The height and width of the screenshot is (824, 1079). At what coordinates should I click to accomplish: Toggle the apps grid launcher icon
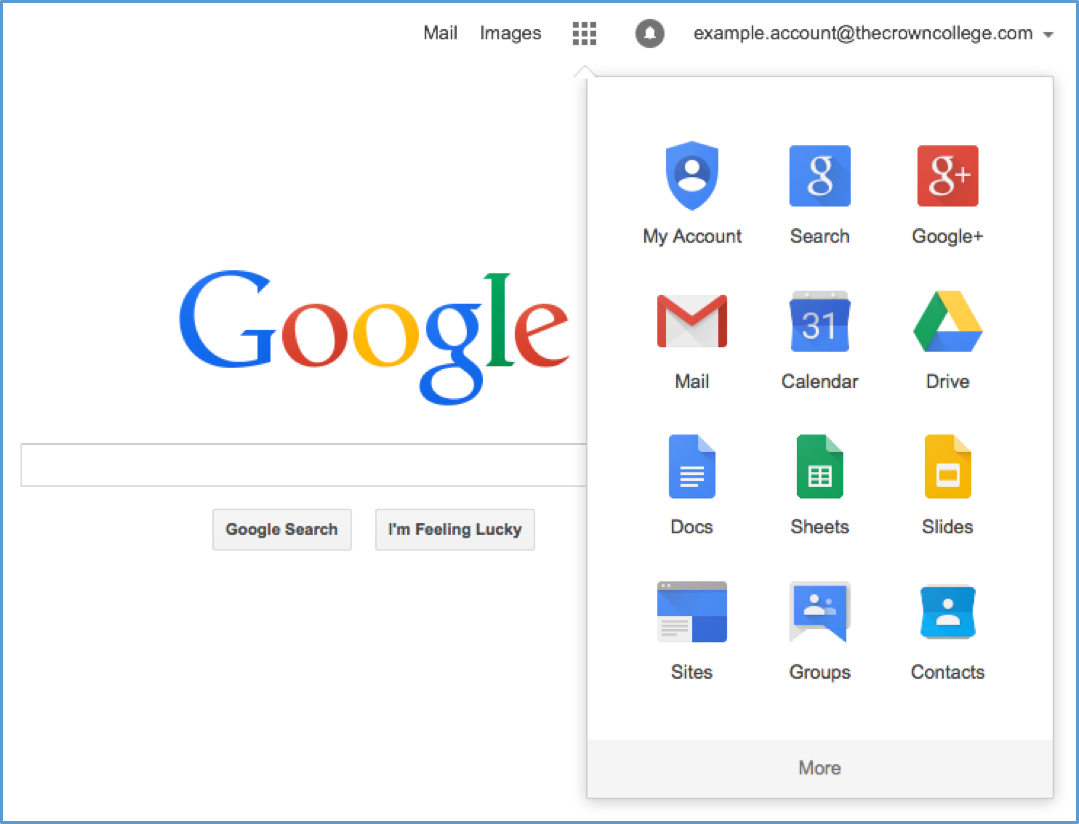tap(584, 33)
